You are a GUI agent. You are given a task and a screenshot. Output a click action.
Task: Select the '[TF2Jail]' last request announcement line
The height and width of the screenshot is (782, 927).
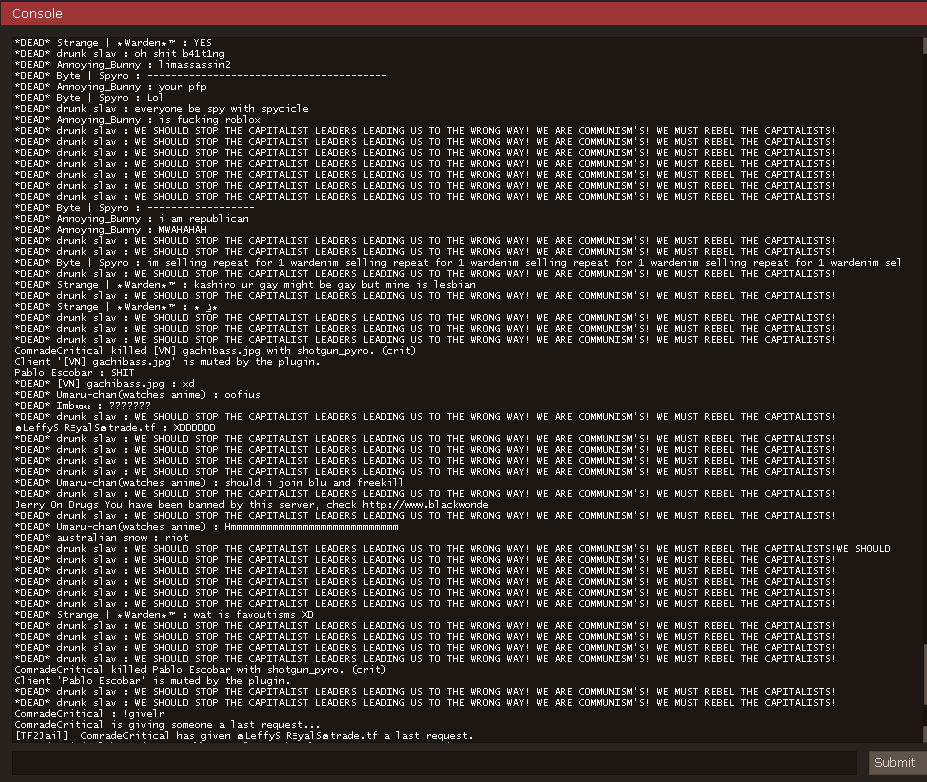(244, 736)
